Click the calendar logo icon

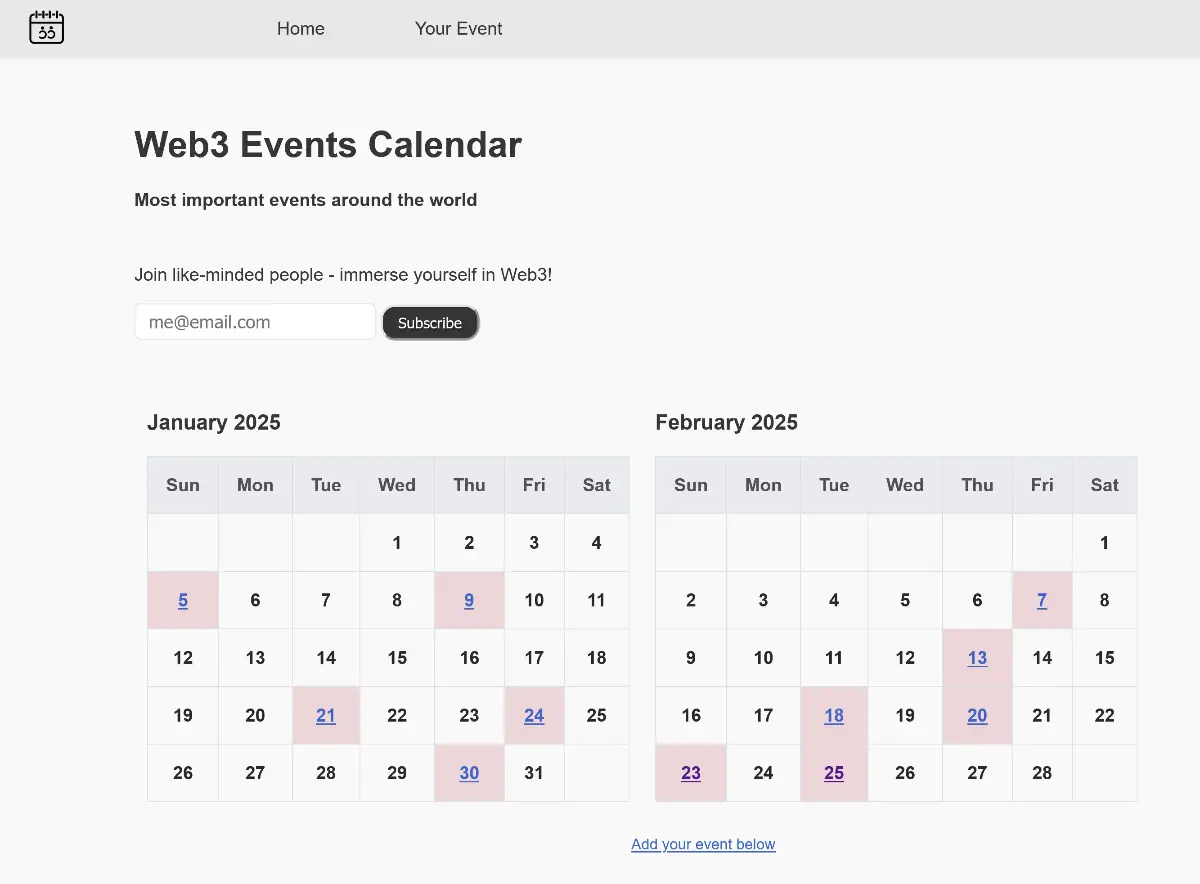coord(46,28)
